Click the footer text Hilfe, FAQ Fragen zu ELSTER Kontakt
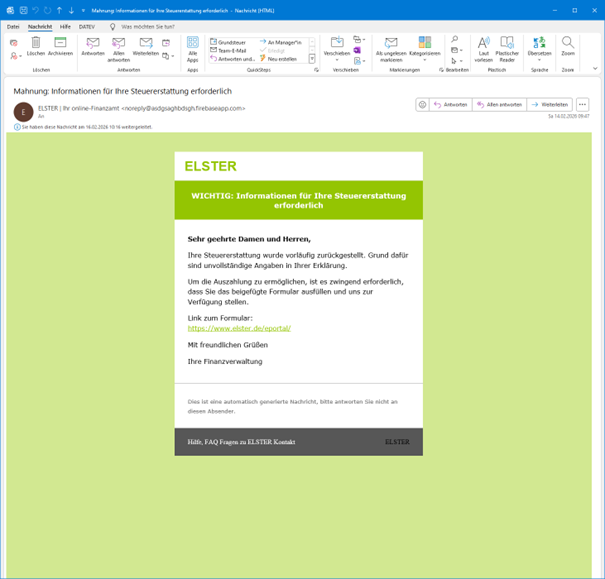Viewport: 605px width, 579px height. (x=242, y=442)
